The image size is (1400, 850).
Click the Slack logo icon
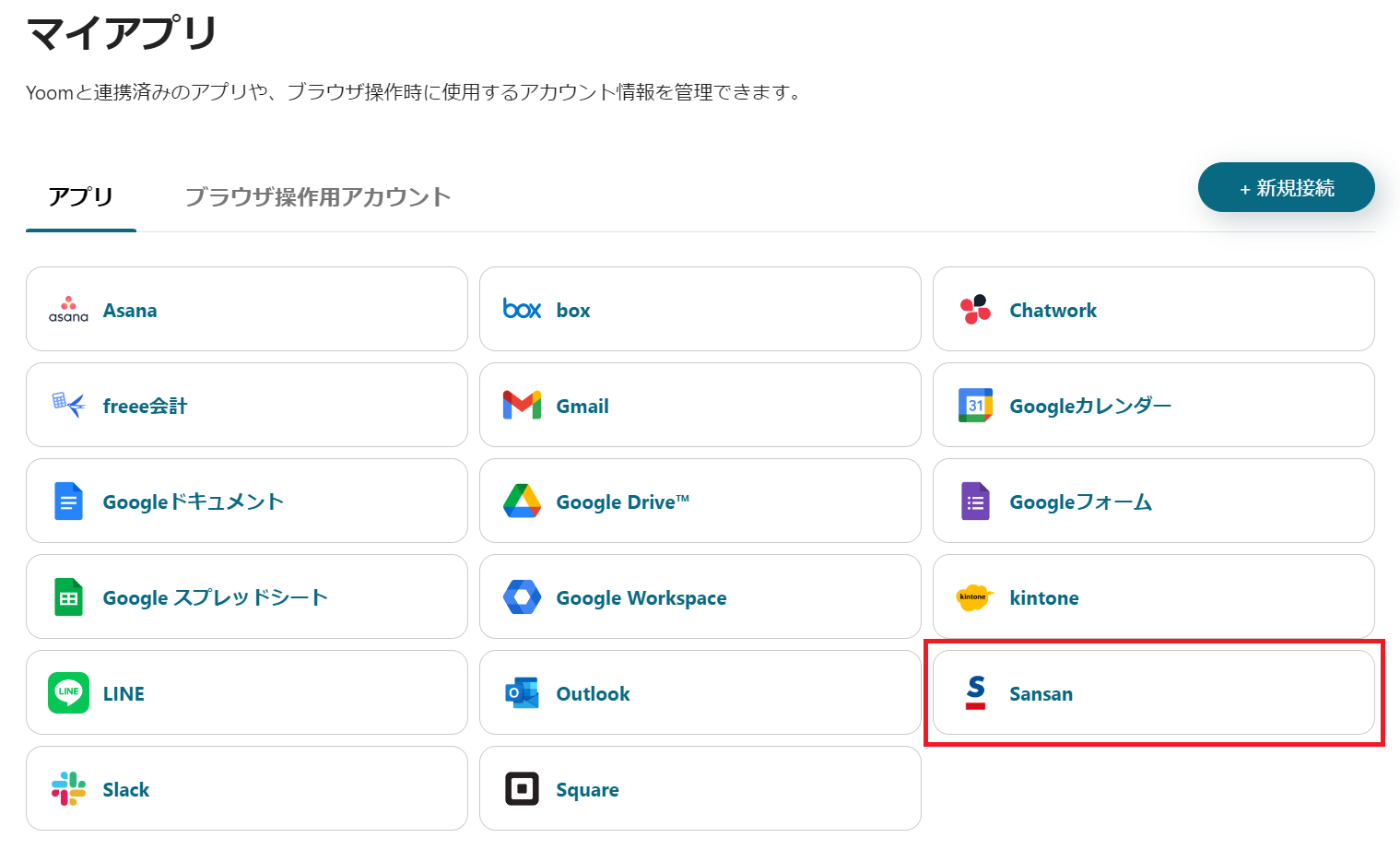(68, 789)
